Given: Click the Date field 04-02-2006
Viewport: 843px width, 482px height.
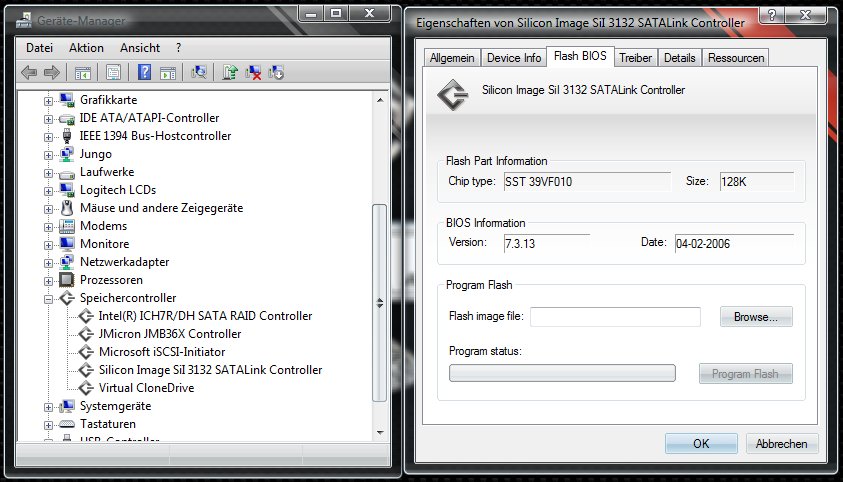Looking at the screenshot, I should pos(734,243).
